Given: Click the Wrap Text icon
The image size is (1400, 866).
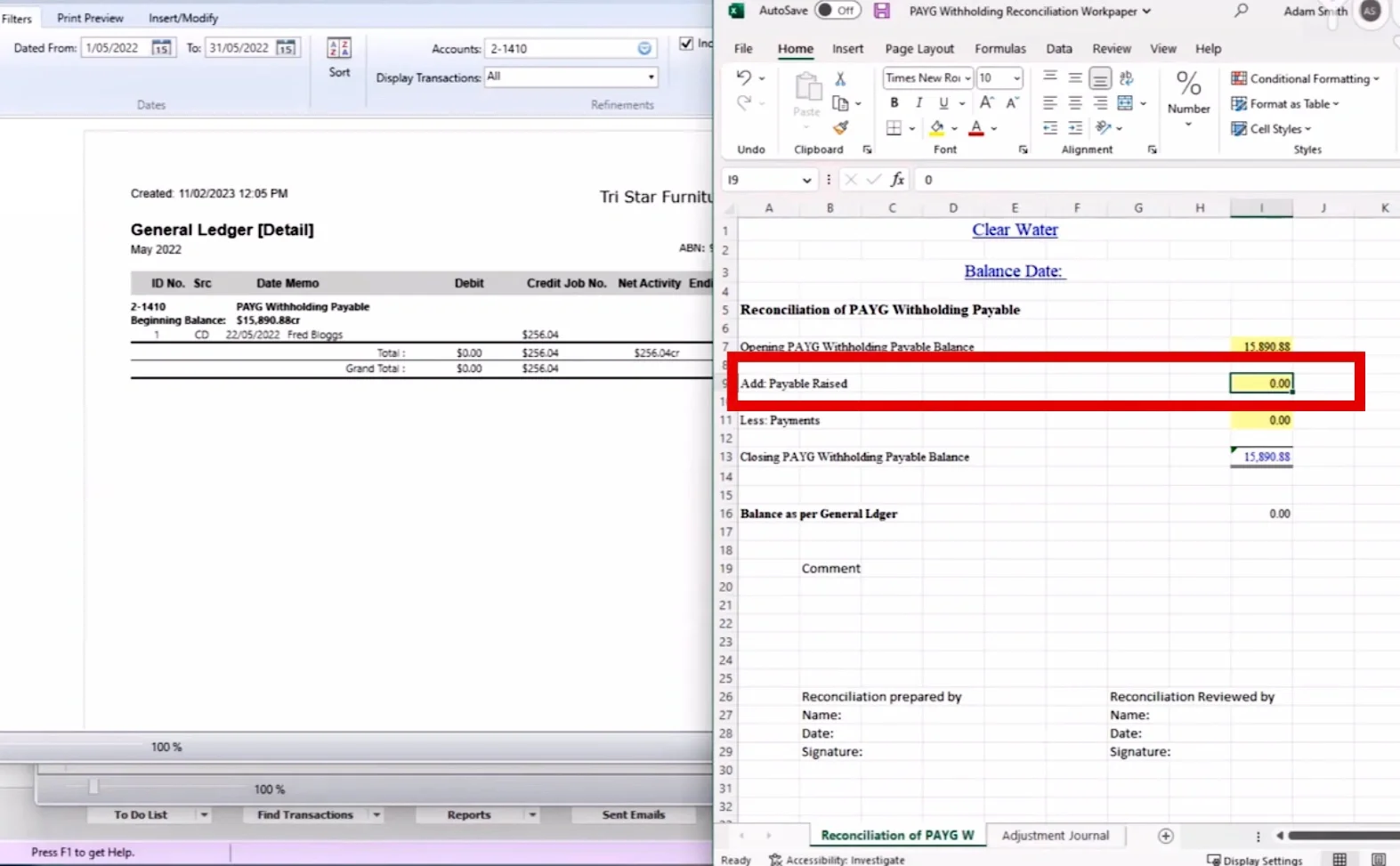Looking at the screenshot, I should tap(1126, 78).
